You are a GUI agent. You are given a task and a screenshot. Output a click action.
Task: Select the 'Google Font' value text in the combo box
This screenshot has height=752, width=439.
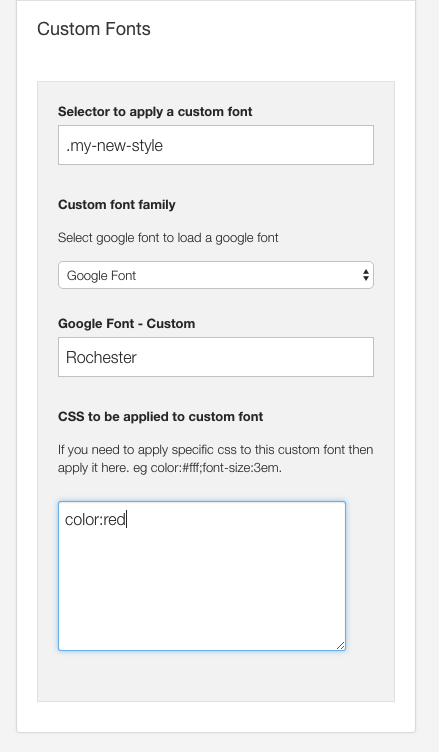(x=101, y=276)
